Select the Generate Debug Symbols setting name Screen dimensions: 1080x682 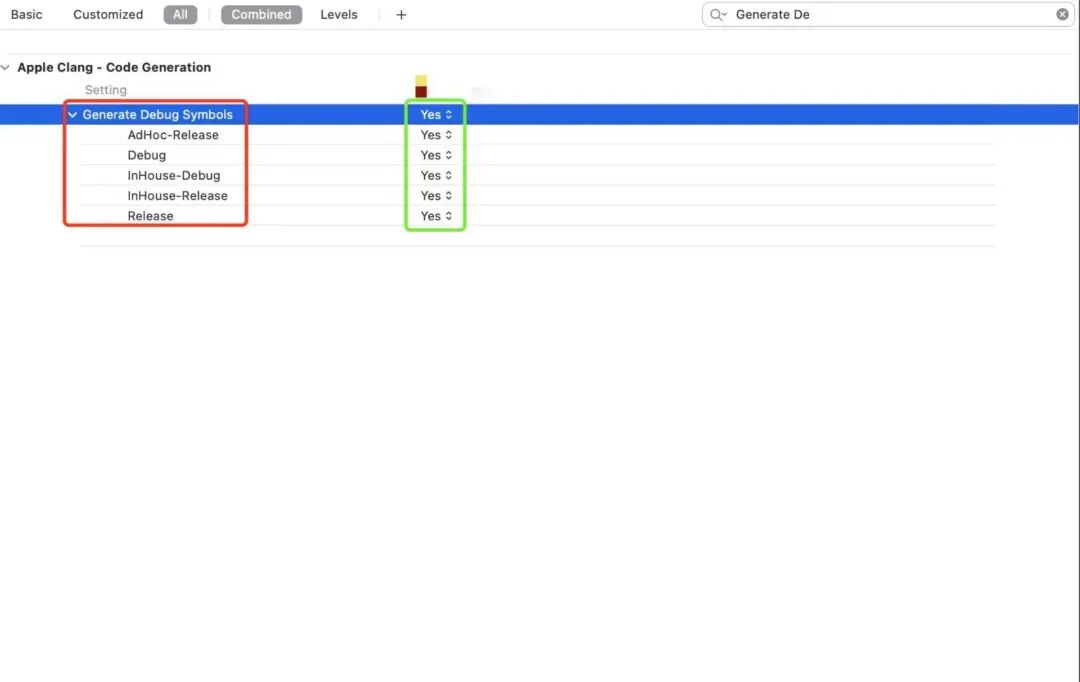pyautogui.click(x=158, y=115)
